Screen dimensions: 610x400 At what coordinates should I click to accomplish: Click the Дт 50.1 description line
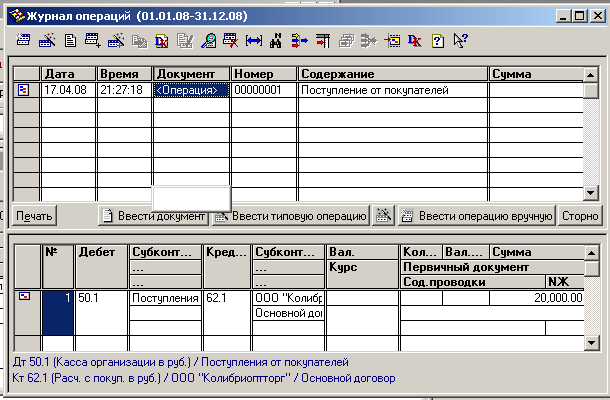(x=181, y=362)
